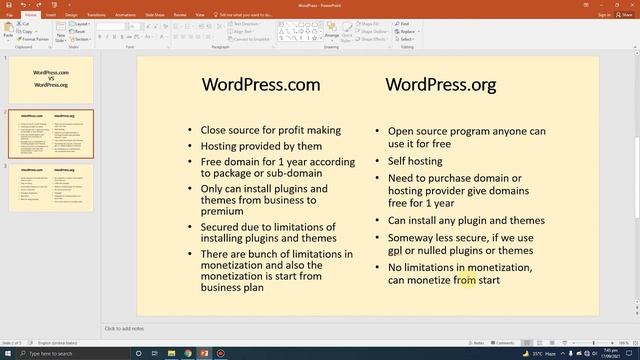Open Task View on taskbar

(x=154, y=353)
